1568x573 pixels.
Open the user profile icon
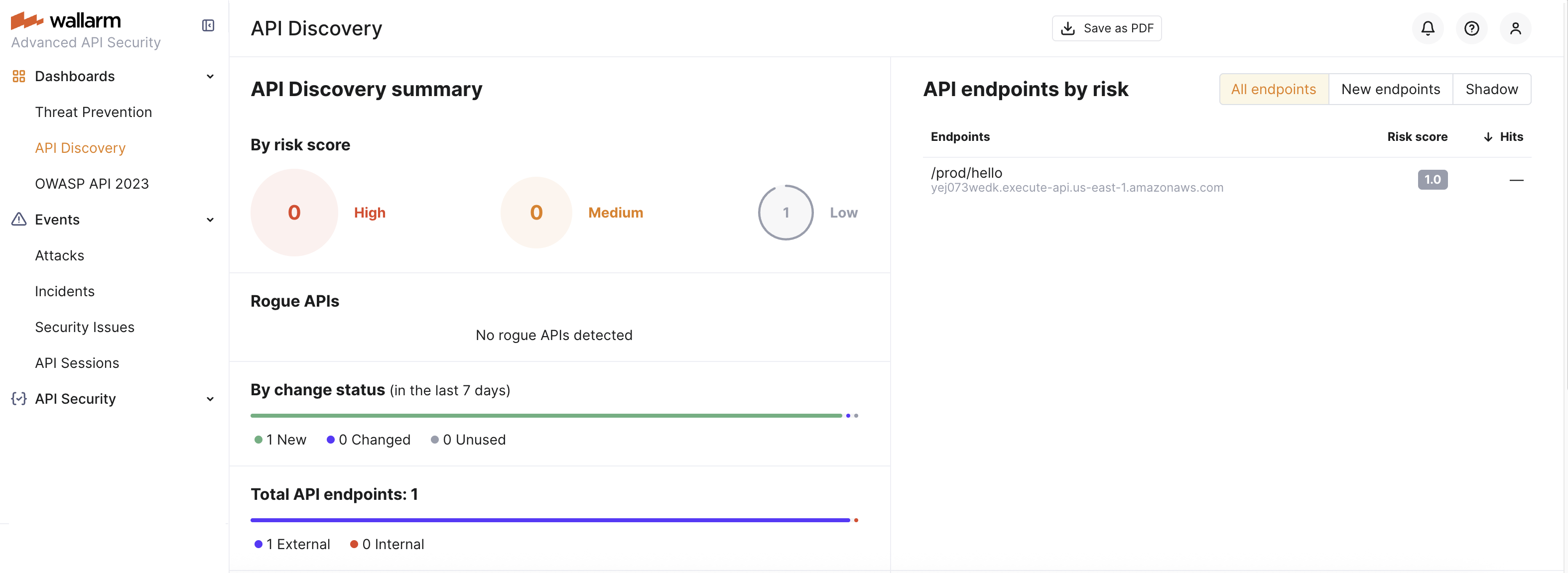pyautogui.click(x=1516, y=28)
